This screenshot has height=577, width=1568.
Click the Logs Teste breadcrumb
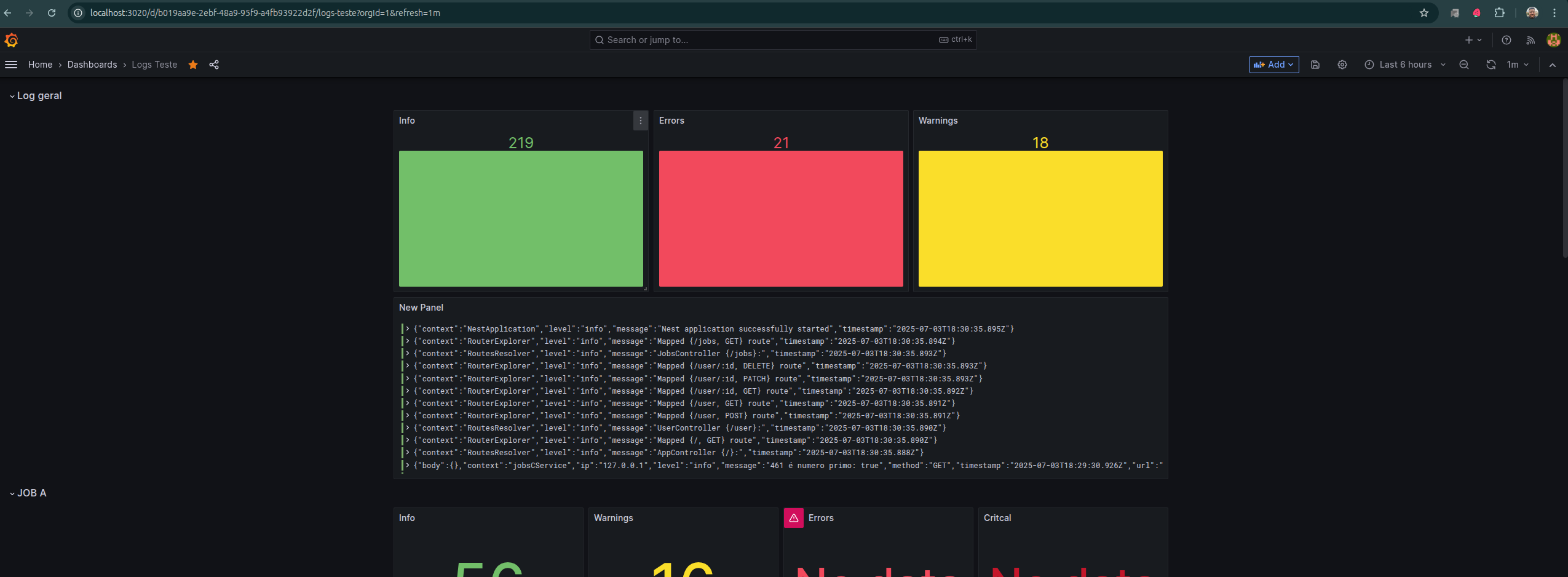point(154,65)
